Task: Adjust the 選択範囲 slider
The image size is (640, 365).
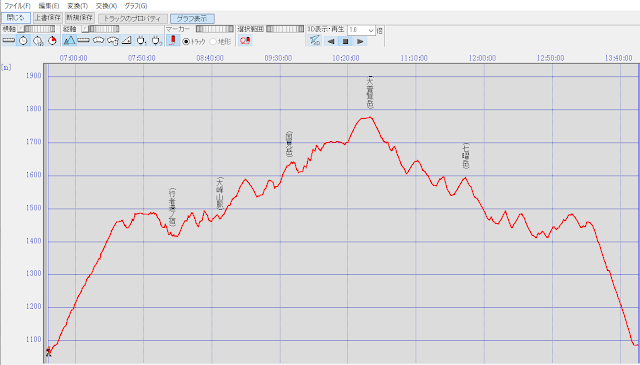Action: point(285,29)
